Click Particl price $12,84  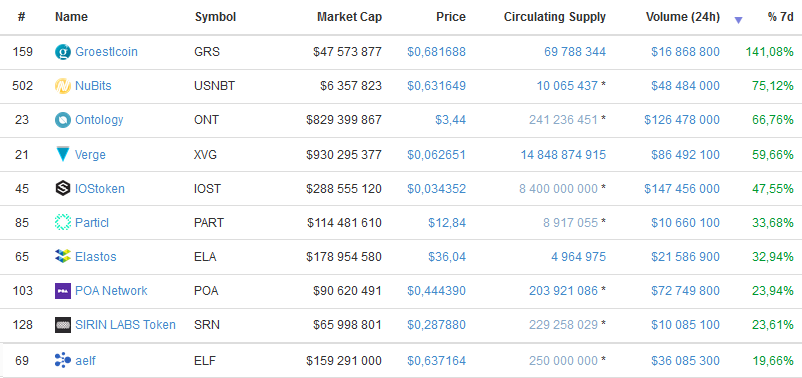click(x=447, y=223)
